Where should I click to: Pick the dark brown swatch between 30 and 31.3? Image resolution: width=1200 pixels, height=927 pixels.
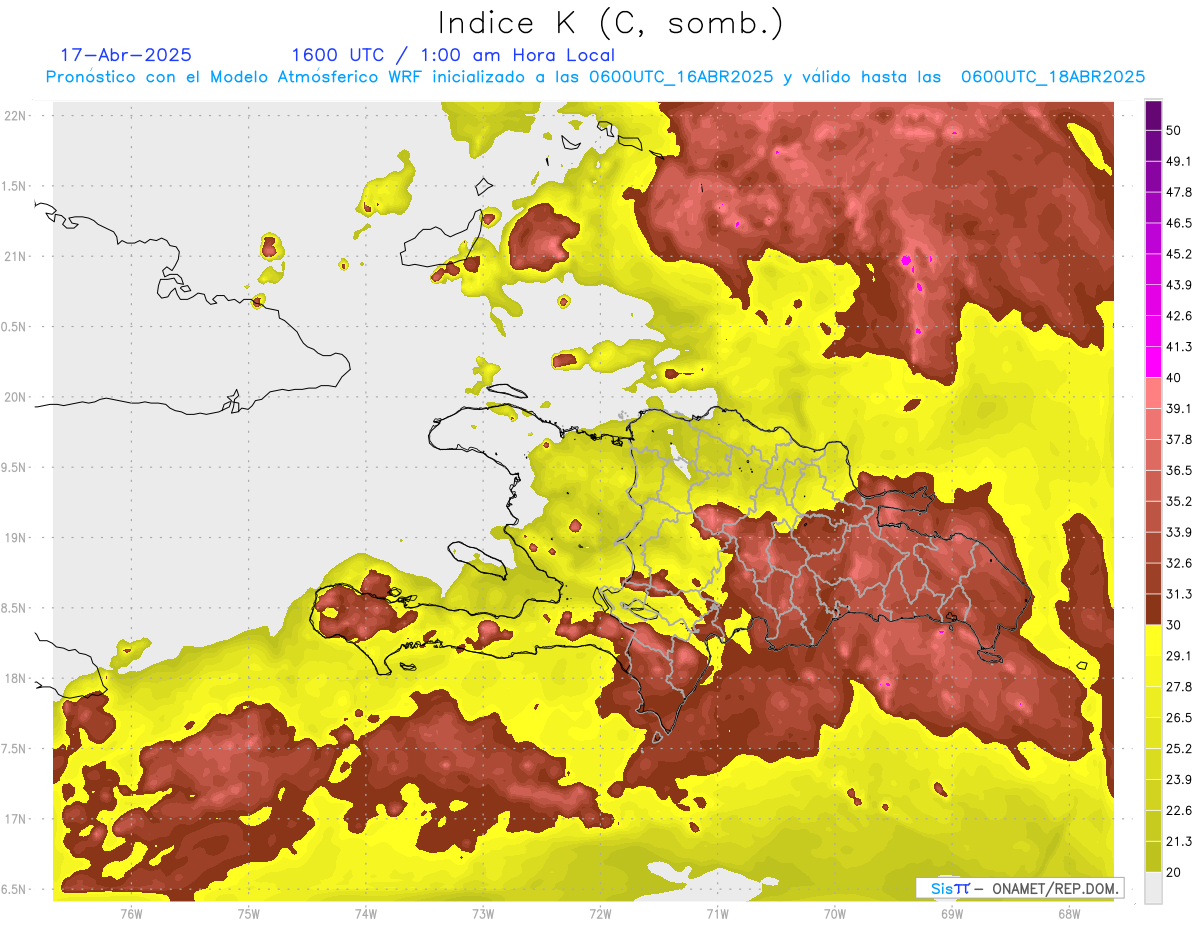(1153, 609)
